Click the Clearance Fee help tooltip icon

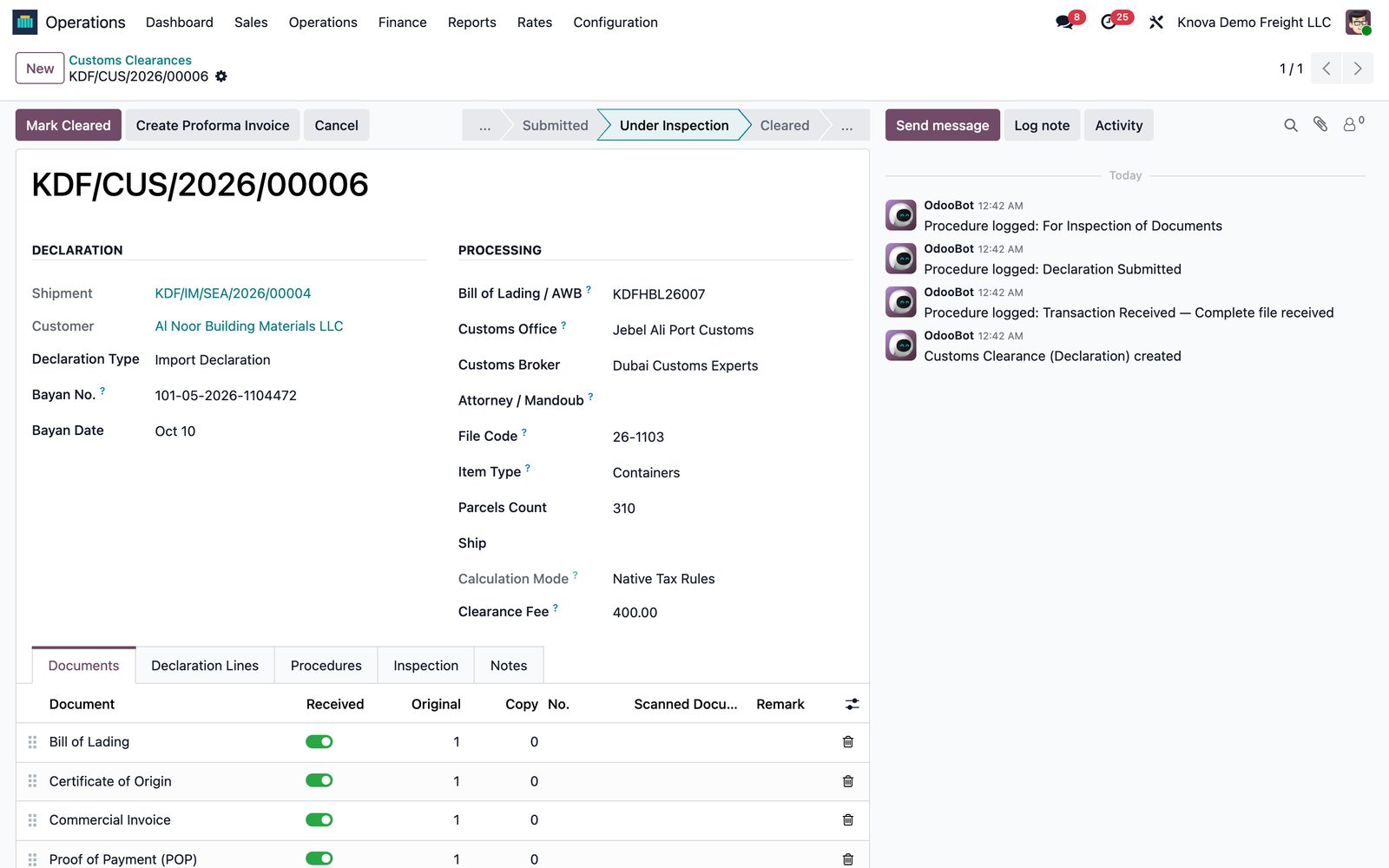click(x=556, y=608)
